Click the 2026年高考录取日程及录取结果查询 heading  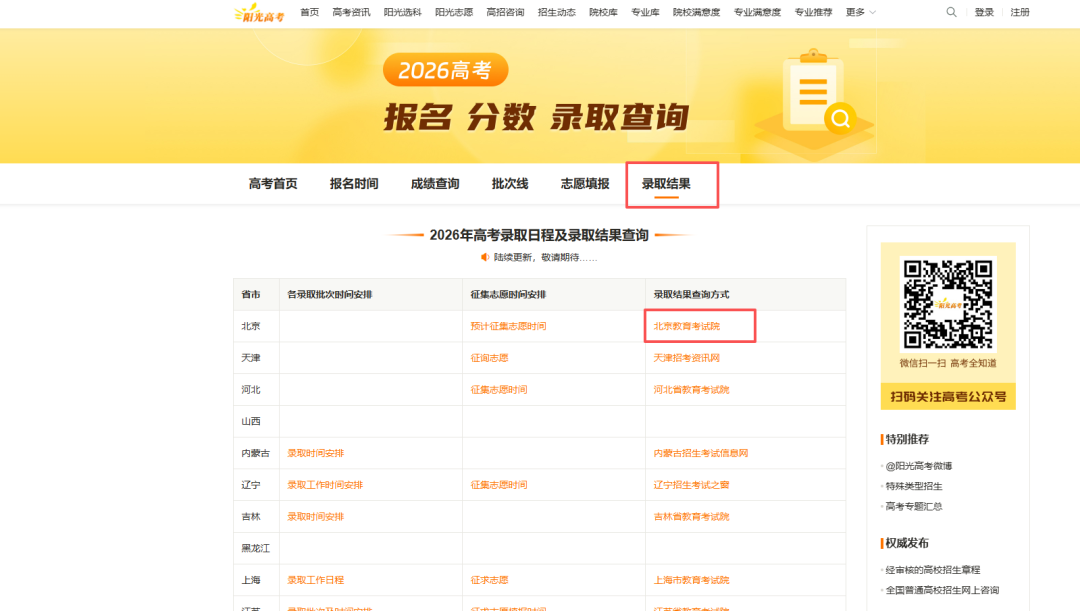(539, 236)
